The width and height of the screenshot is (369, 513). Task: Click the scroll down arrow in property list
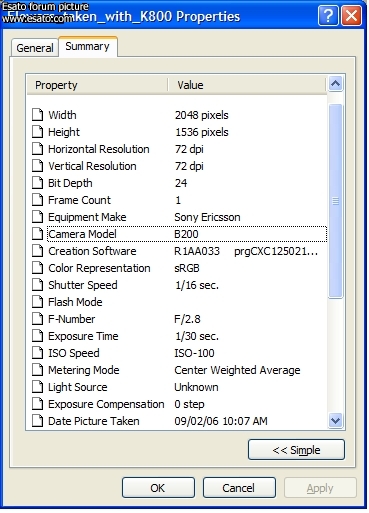pos(335,420)
